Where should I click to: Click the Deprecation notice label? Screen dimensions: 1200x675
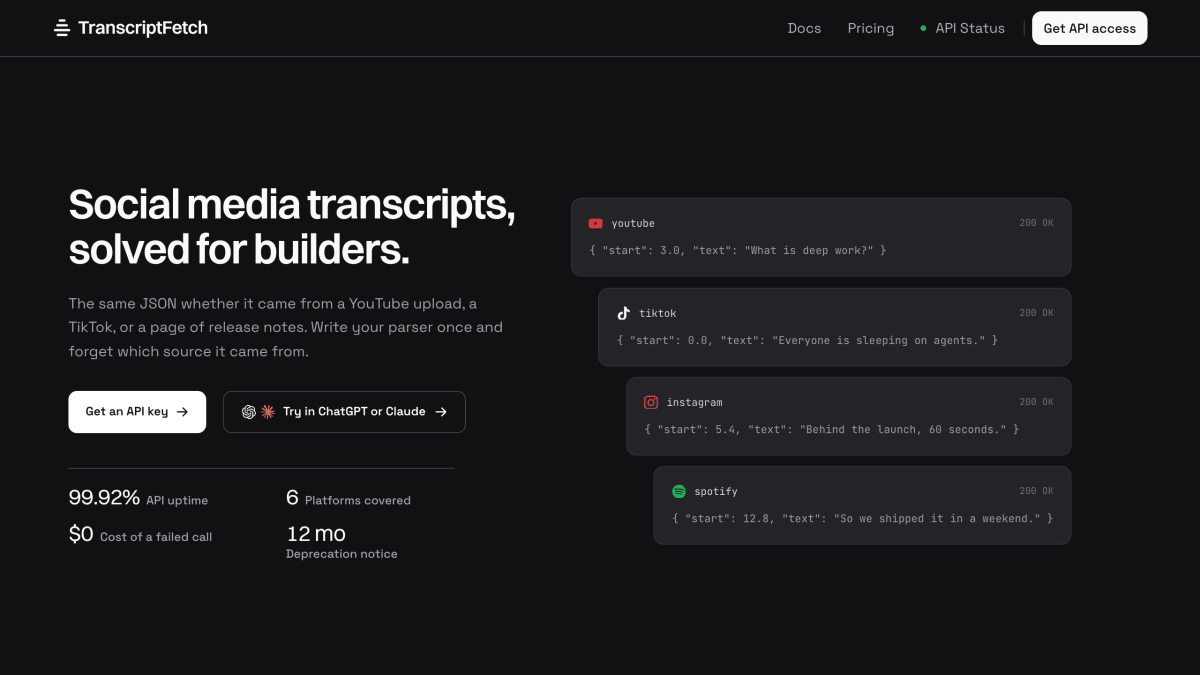342,554
